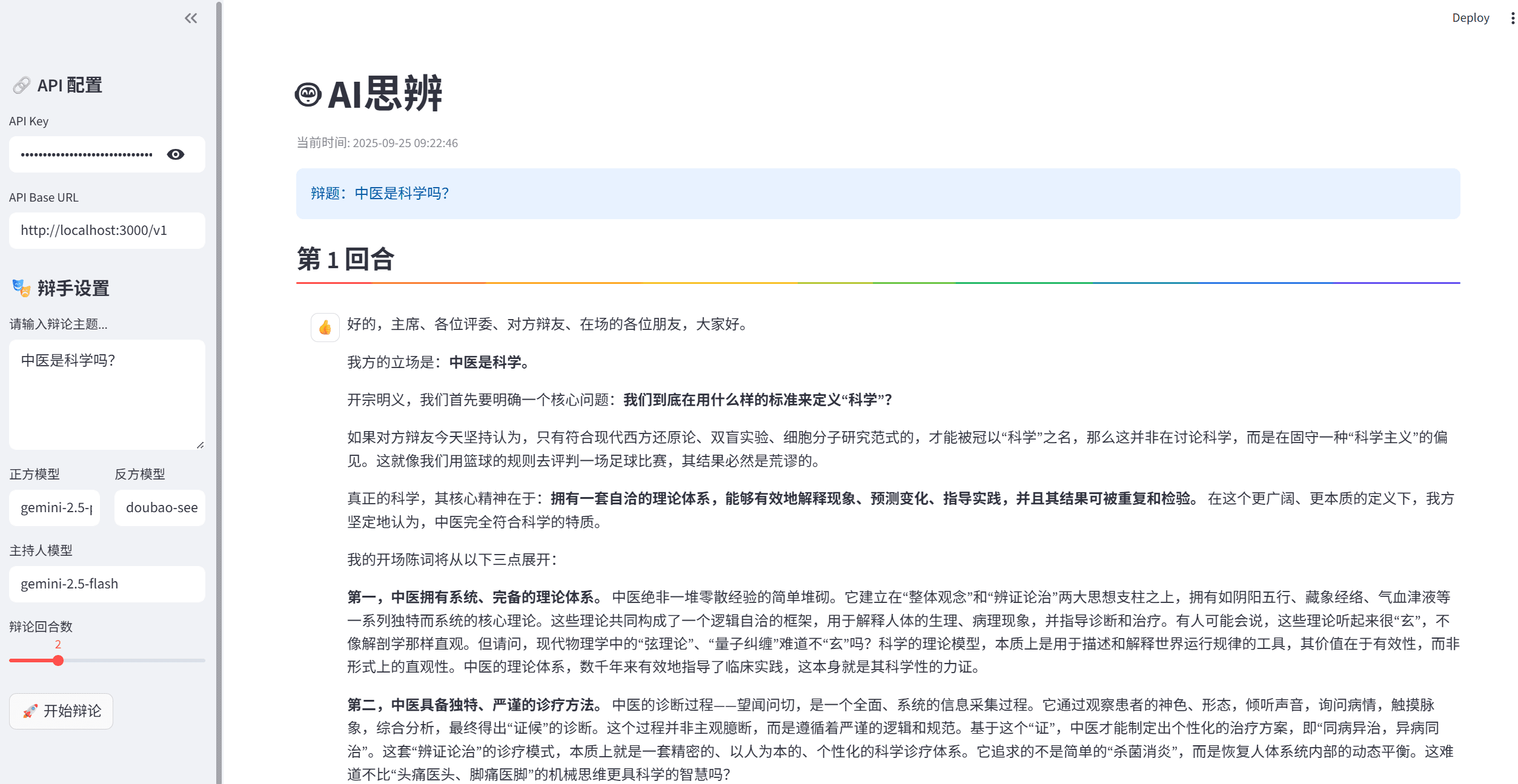
Task: Click the 主持人模型 gemini-2.5-flash field
Action: point(107,584)
